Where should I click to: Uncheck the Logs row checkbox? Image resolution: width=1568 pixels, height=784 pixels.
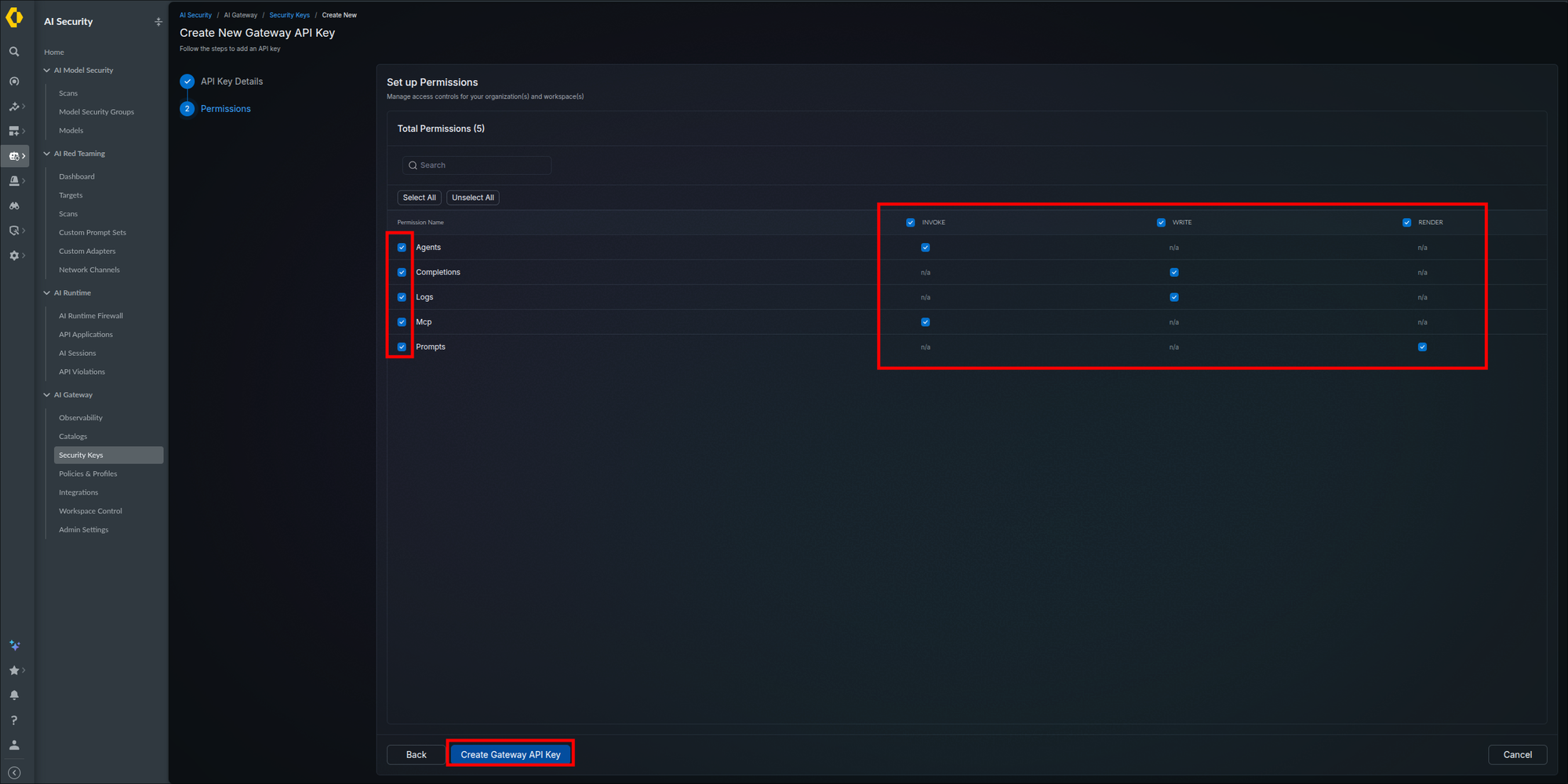point(402,297)
